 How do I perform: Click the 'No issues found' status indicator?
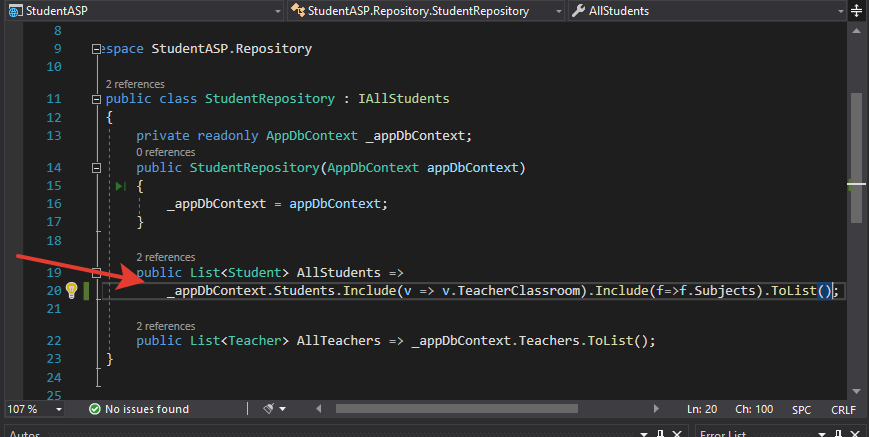(139, 409)
